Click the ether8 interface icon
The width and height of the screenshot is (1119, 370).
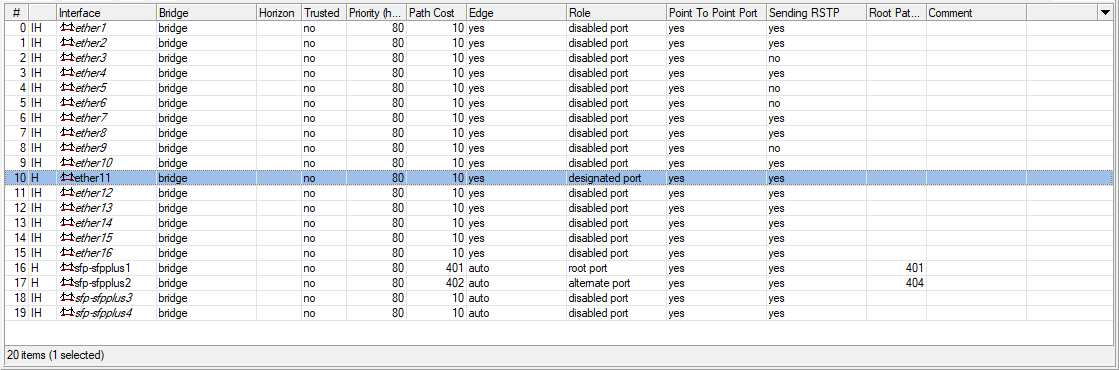coord(66,133)
